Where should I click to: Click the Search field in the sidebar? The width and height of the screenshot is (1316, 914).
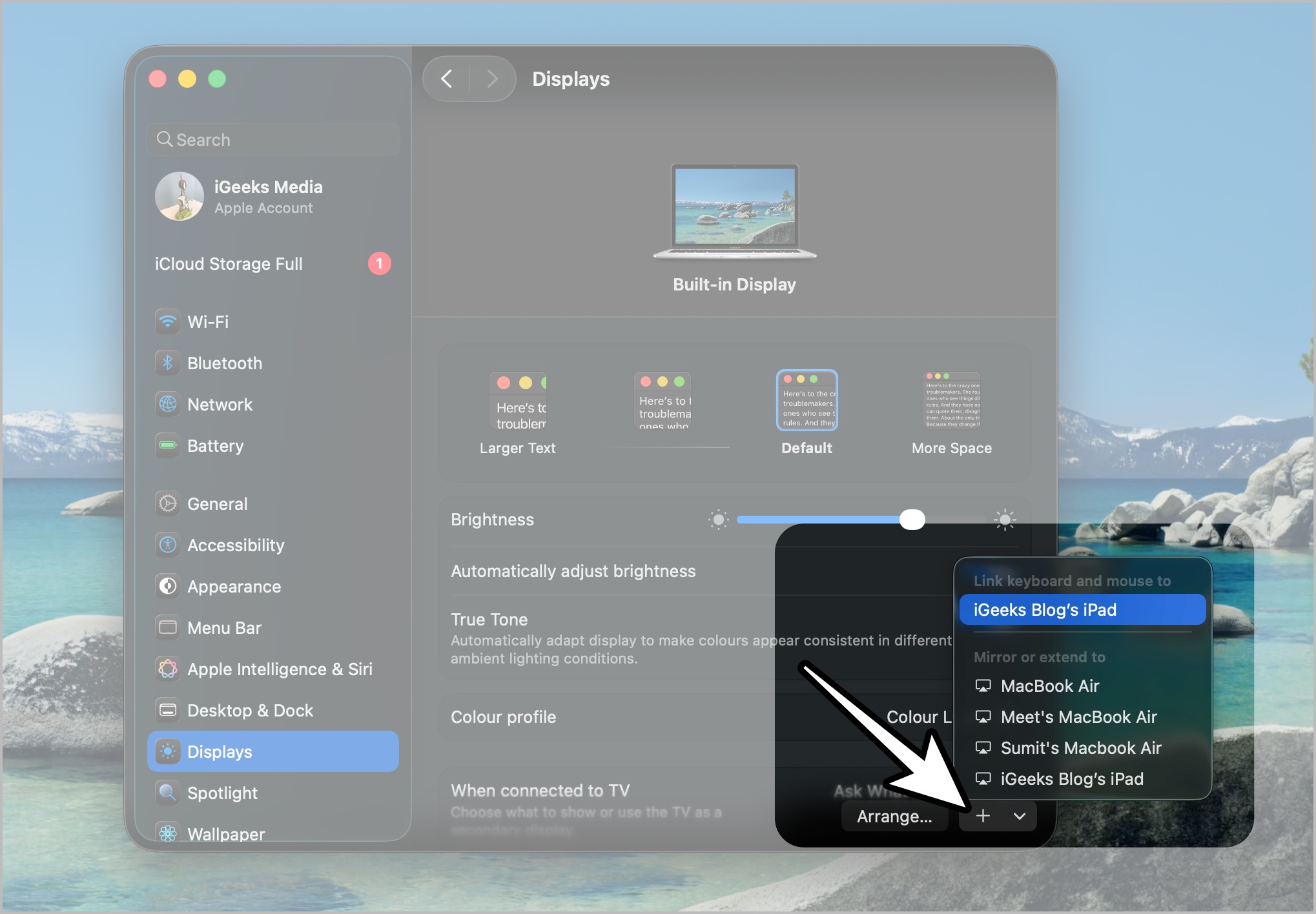pos(273,139)
